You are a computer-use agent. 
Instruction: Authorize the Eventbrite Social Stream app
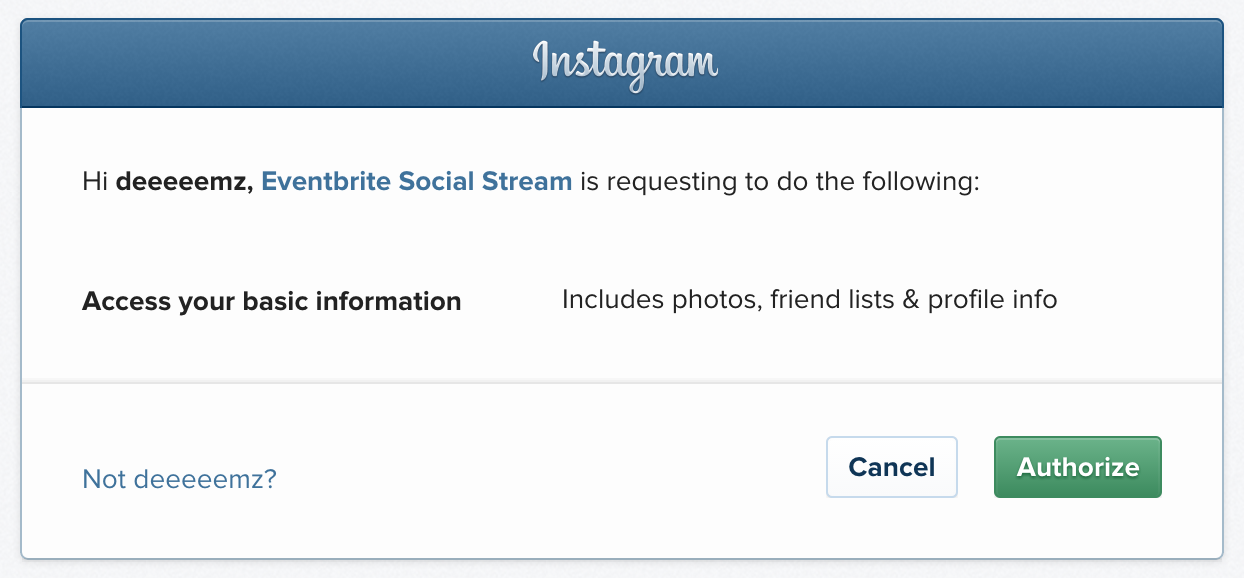point(1078,467)
